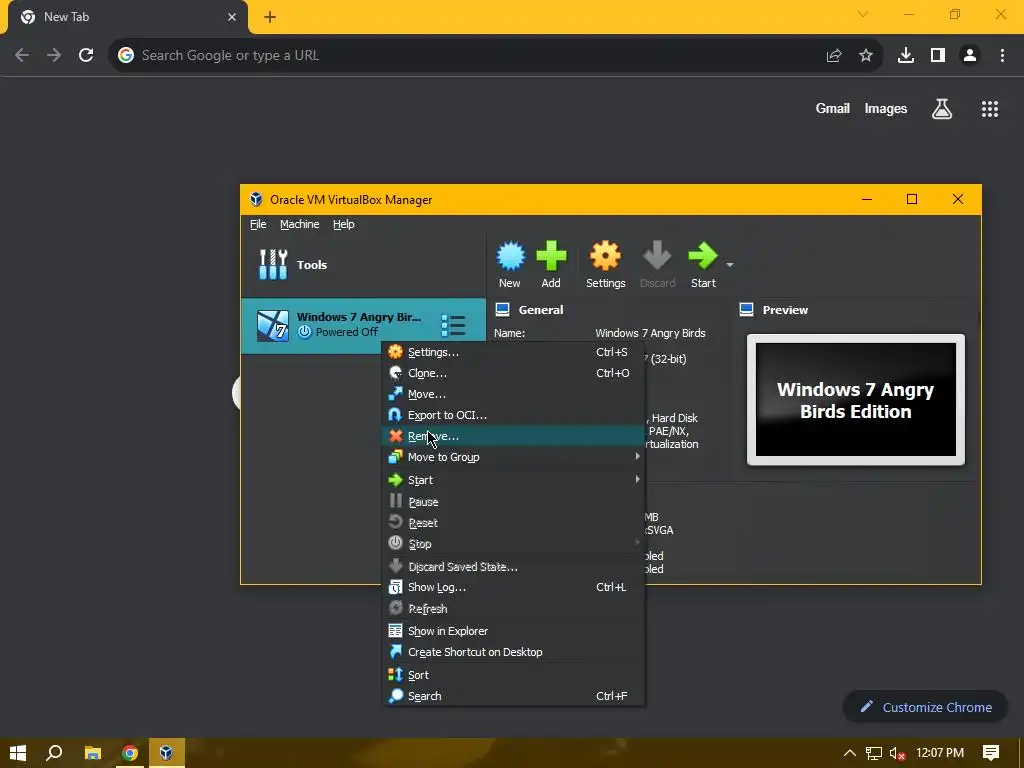Open Search Labs flask icon
Viewport: 1024px width, 768px height.
942,109
